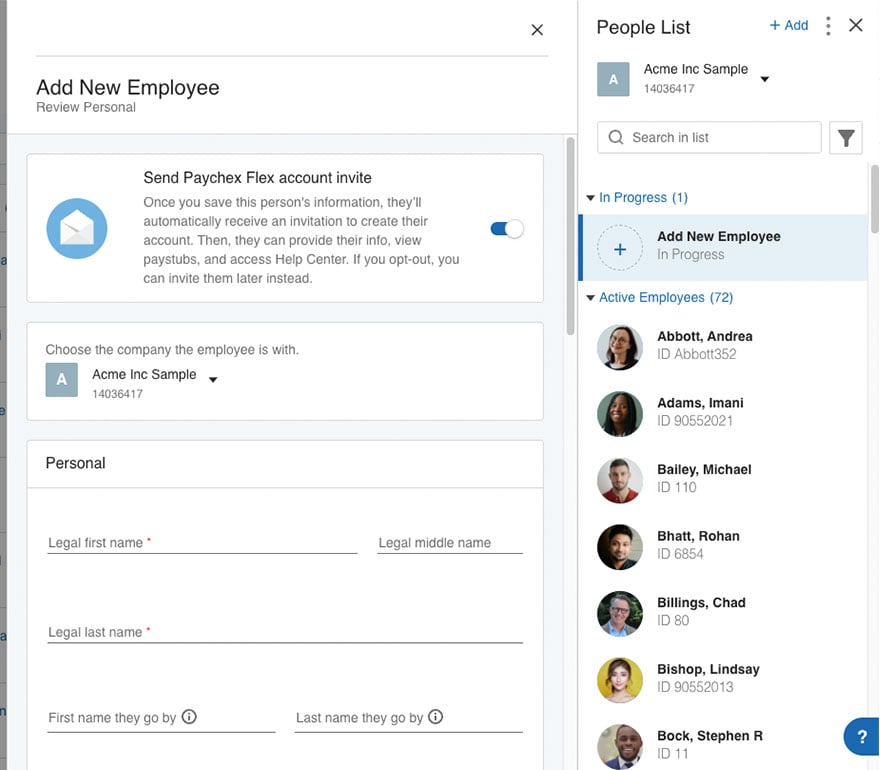Viewport: 880px width, 770px height.
Task: Click the + Add link in People List
Action: click(789, 25)
